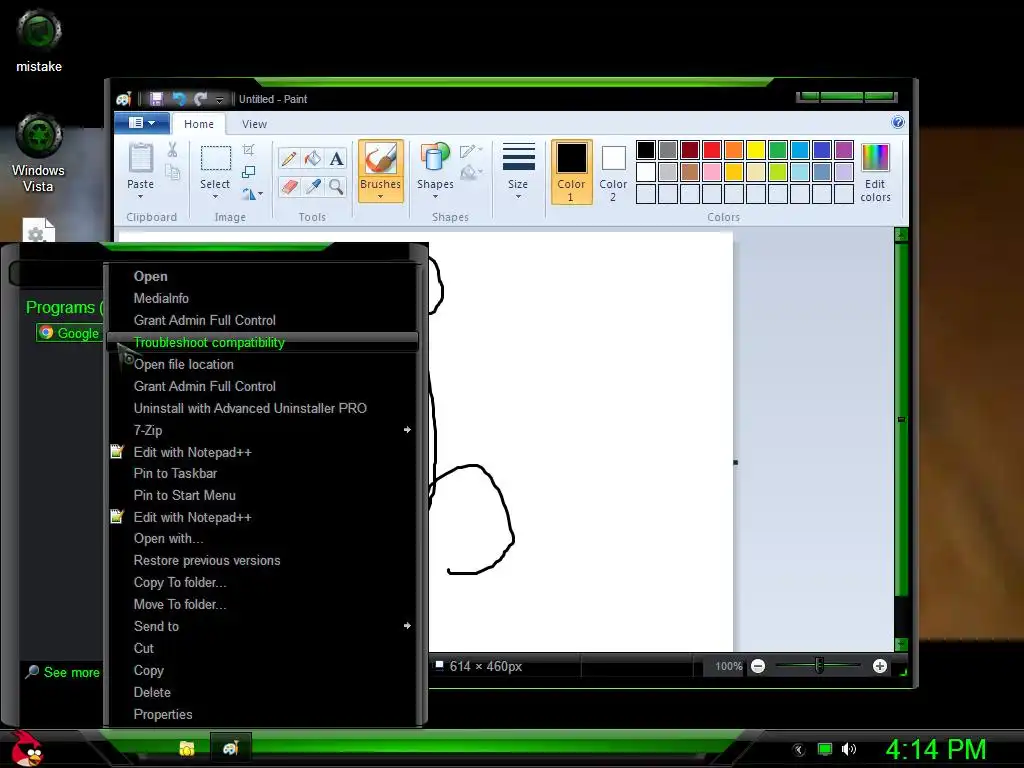
Task: Choose Properties in context menu
Action: click(x=262, y=714)
